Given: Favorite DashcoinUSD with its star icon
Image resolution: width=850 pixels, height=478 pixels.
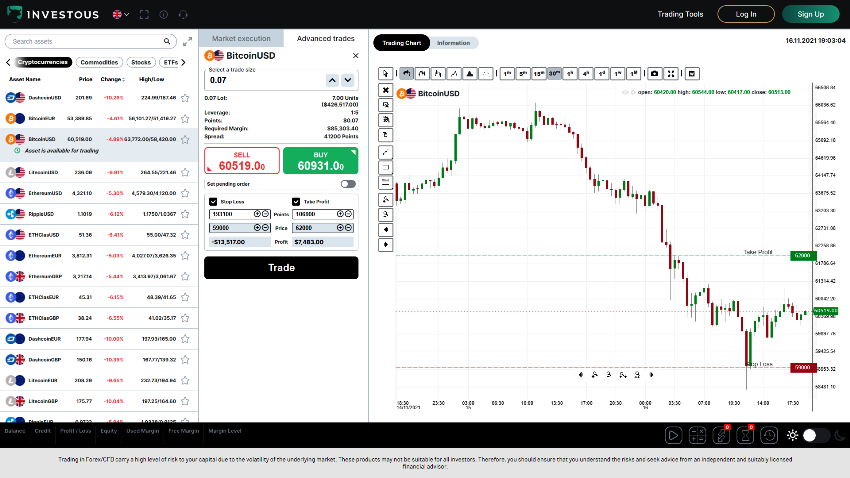Looking at the screenshot, I should tap(185, 98).
